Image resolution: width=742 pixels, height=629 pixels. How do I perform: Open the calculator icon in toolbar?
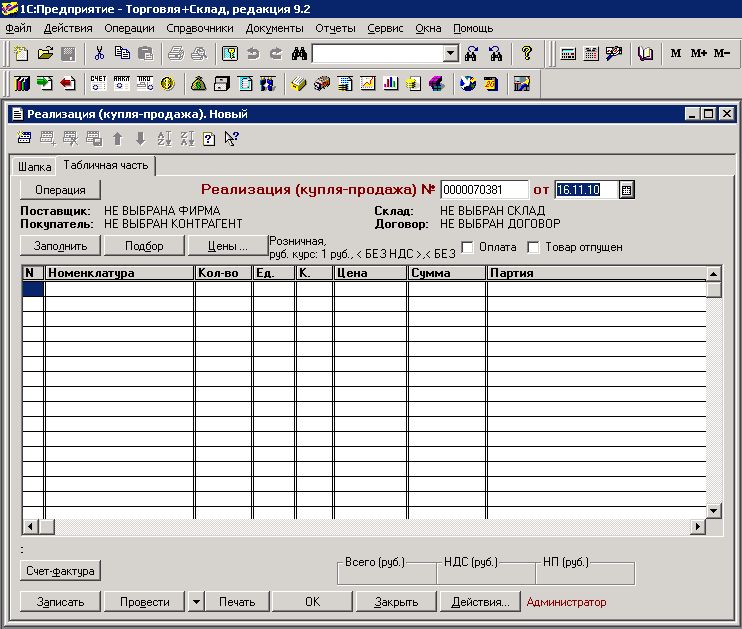pos(568,53)
